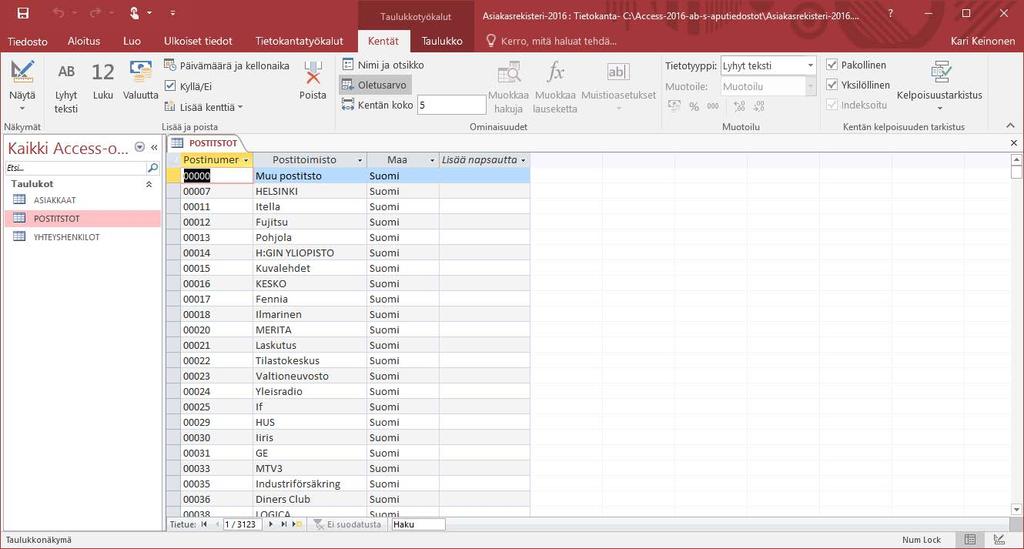Switch to the Taulukko tab
Viewport: 1024px width, 549px height.
pyautogui.click(x=441, y=40)
